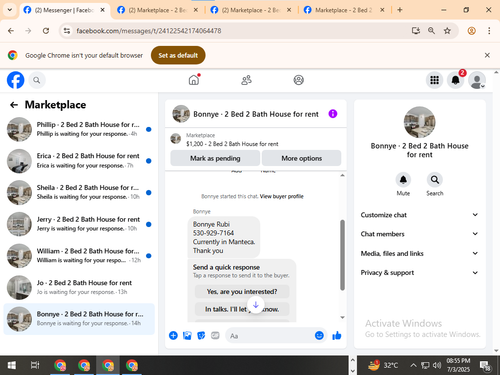Send quick reply 'Yes, are you interested?'
This screenshot has width=500, height=375.
point(242,292)
